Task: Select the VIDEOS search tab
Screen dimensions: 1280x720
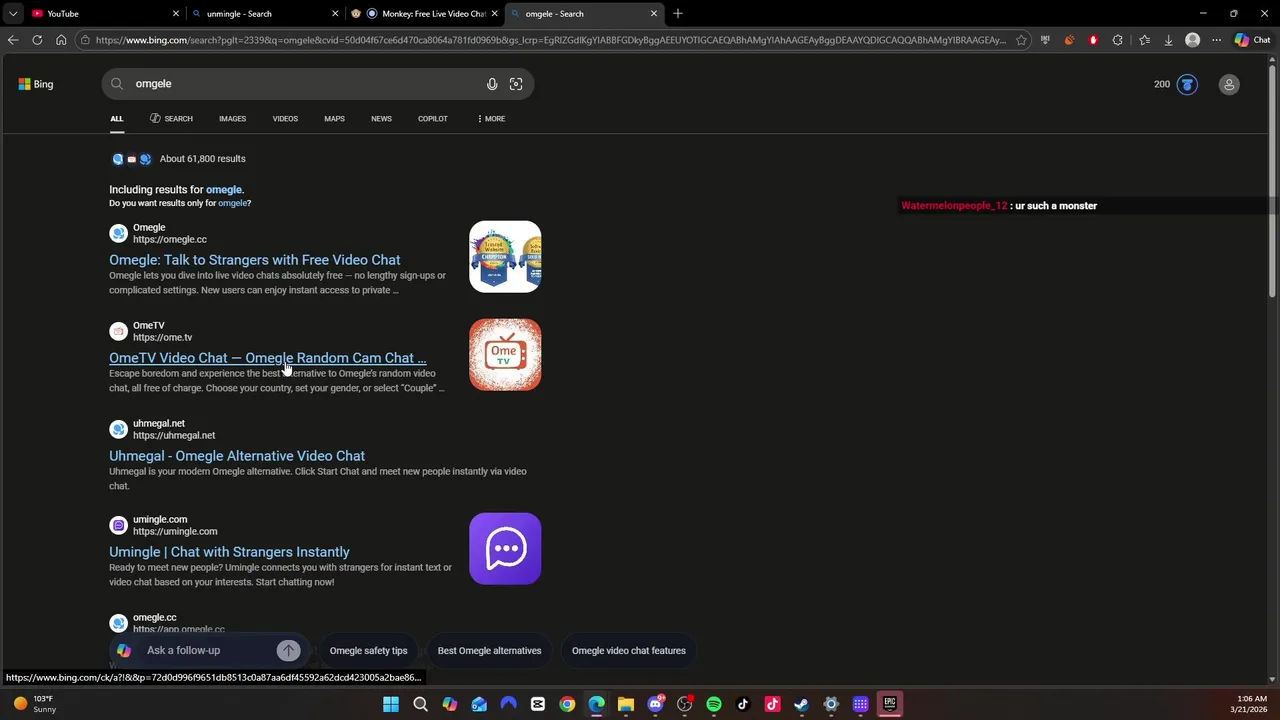Action: tap(285, 119)
